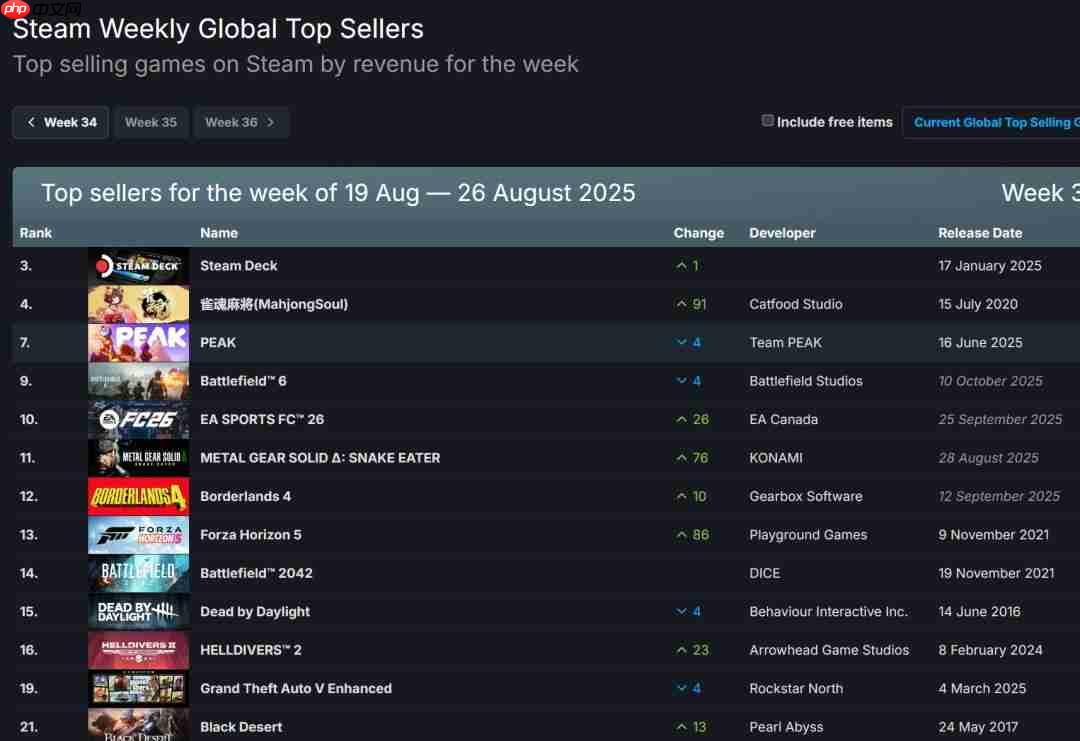
Task: Switch to the Week 35 tab
Action: click(x=151, y=123)
